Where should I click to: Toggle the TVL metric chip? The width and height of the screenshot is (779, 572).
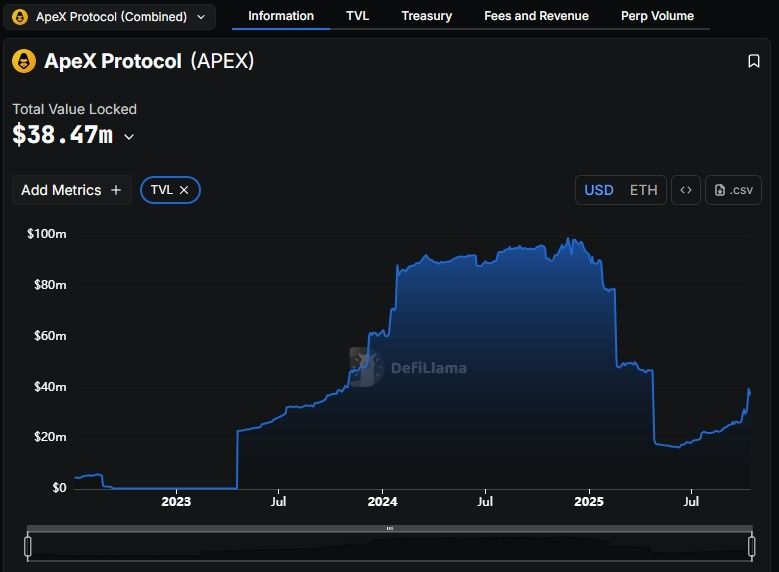click(x=161, y=190)
